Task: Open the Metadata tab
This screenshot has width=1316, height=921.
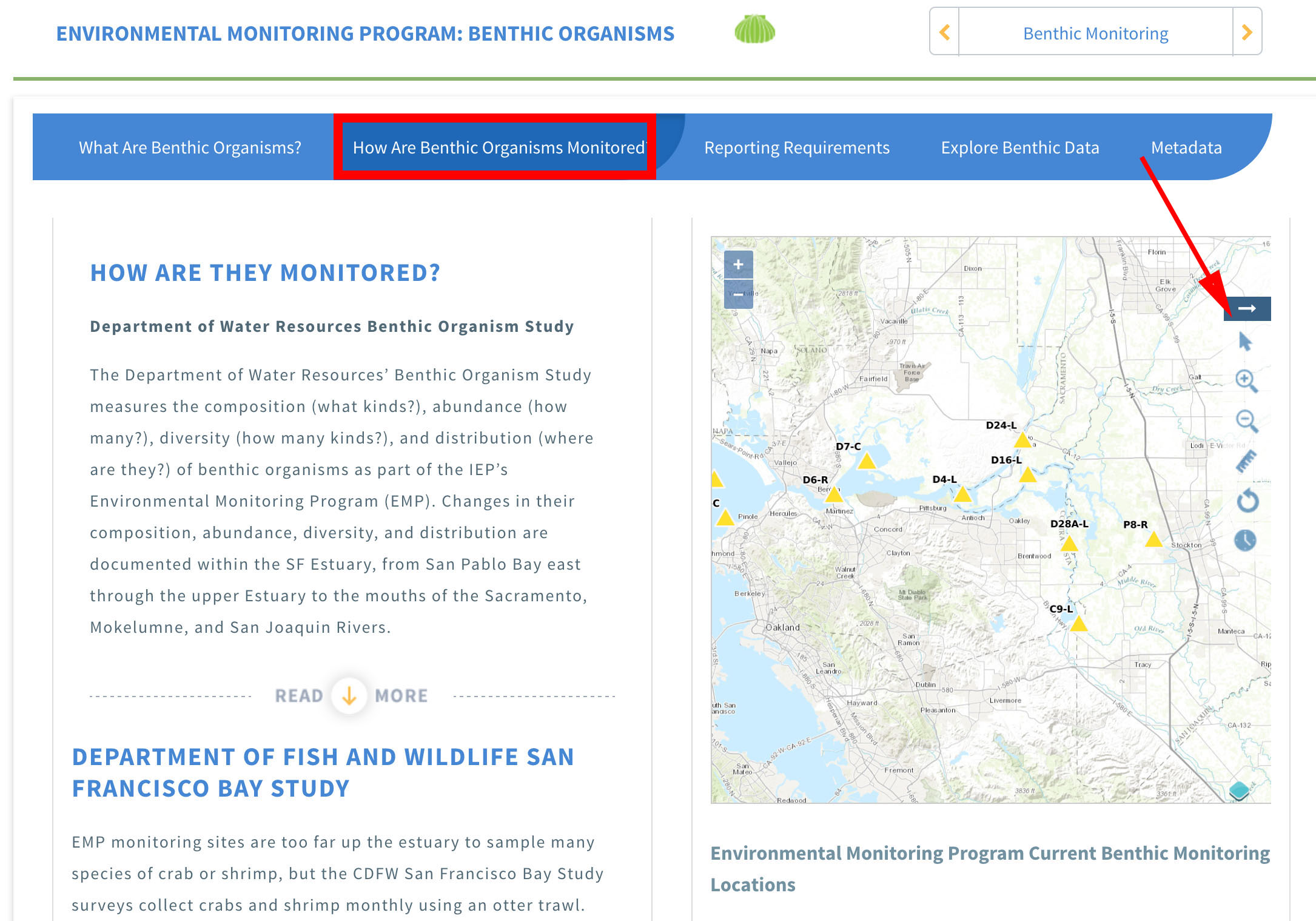Action: pos(1186,147)
